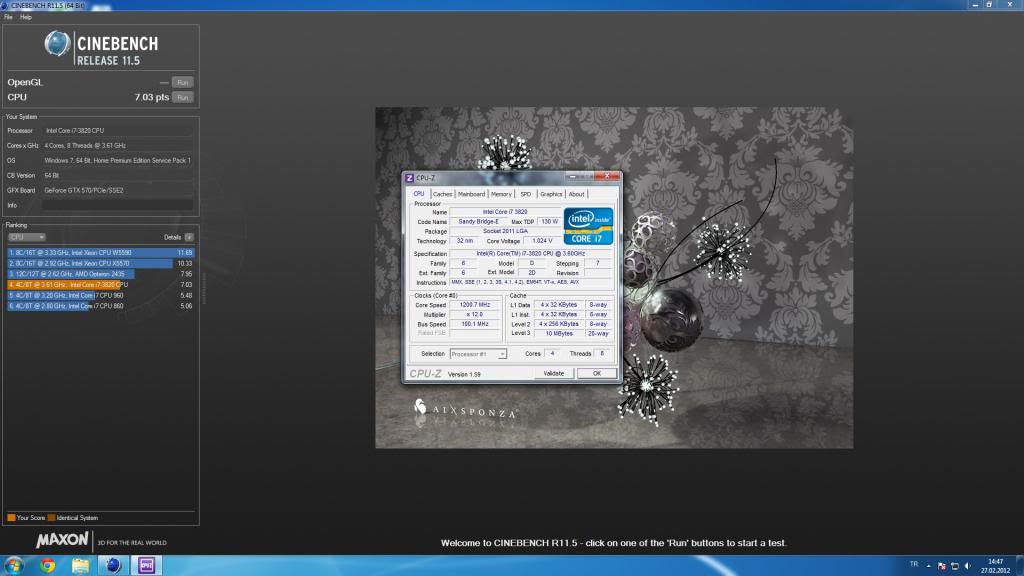Open the CPU ranking type dropdown
This screenshot has height=576, width=1024.
(27, 237)
